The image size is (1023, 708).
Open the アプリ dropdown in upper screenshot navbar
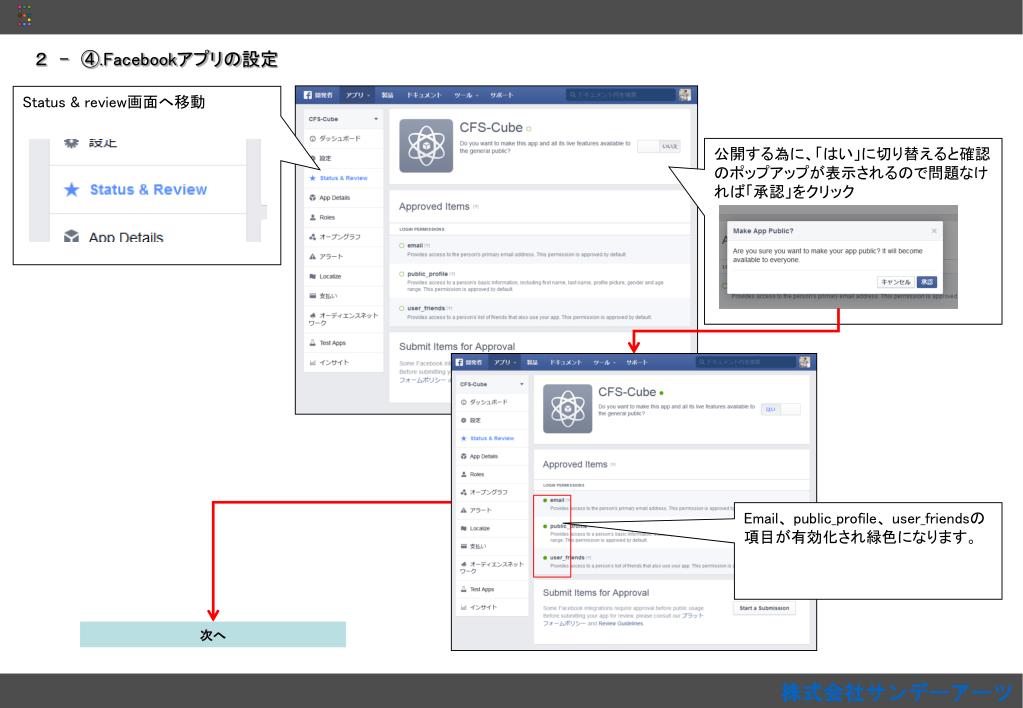coord(358,95)
